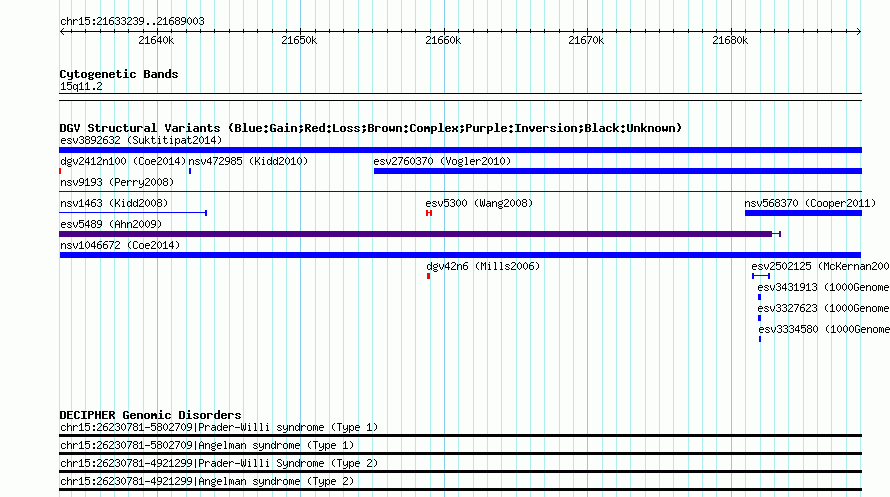Image resolution: width=890 pixels, height=497 pixels.
Task: Open nsv1463 (Kidd2008) variant label
Action: tap(114, 203)
